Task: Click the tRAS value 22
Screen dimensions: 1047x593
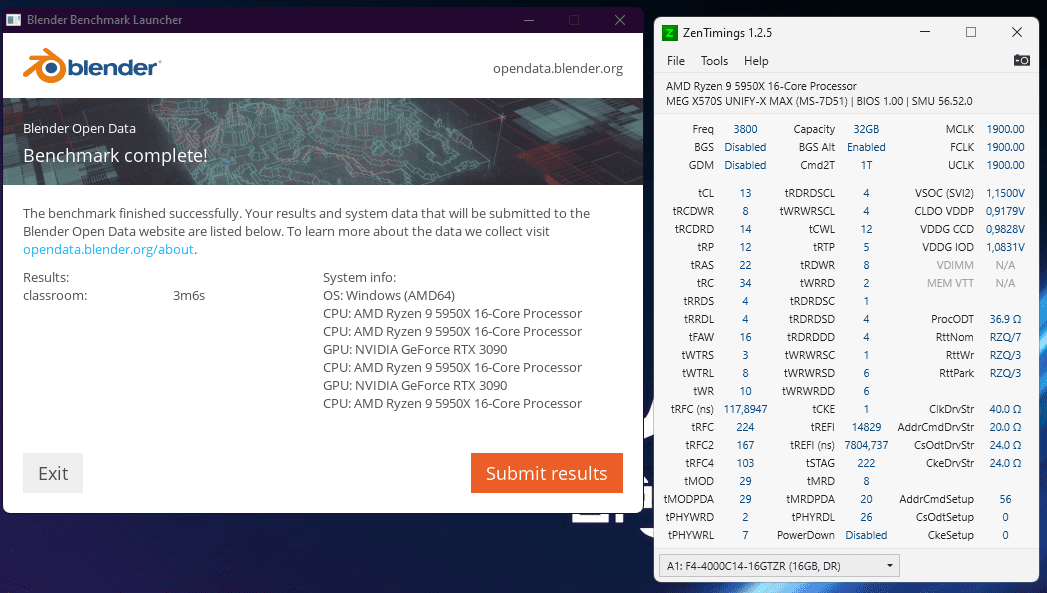Action: (x=745, y=265)
